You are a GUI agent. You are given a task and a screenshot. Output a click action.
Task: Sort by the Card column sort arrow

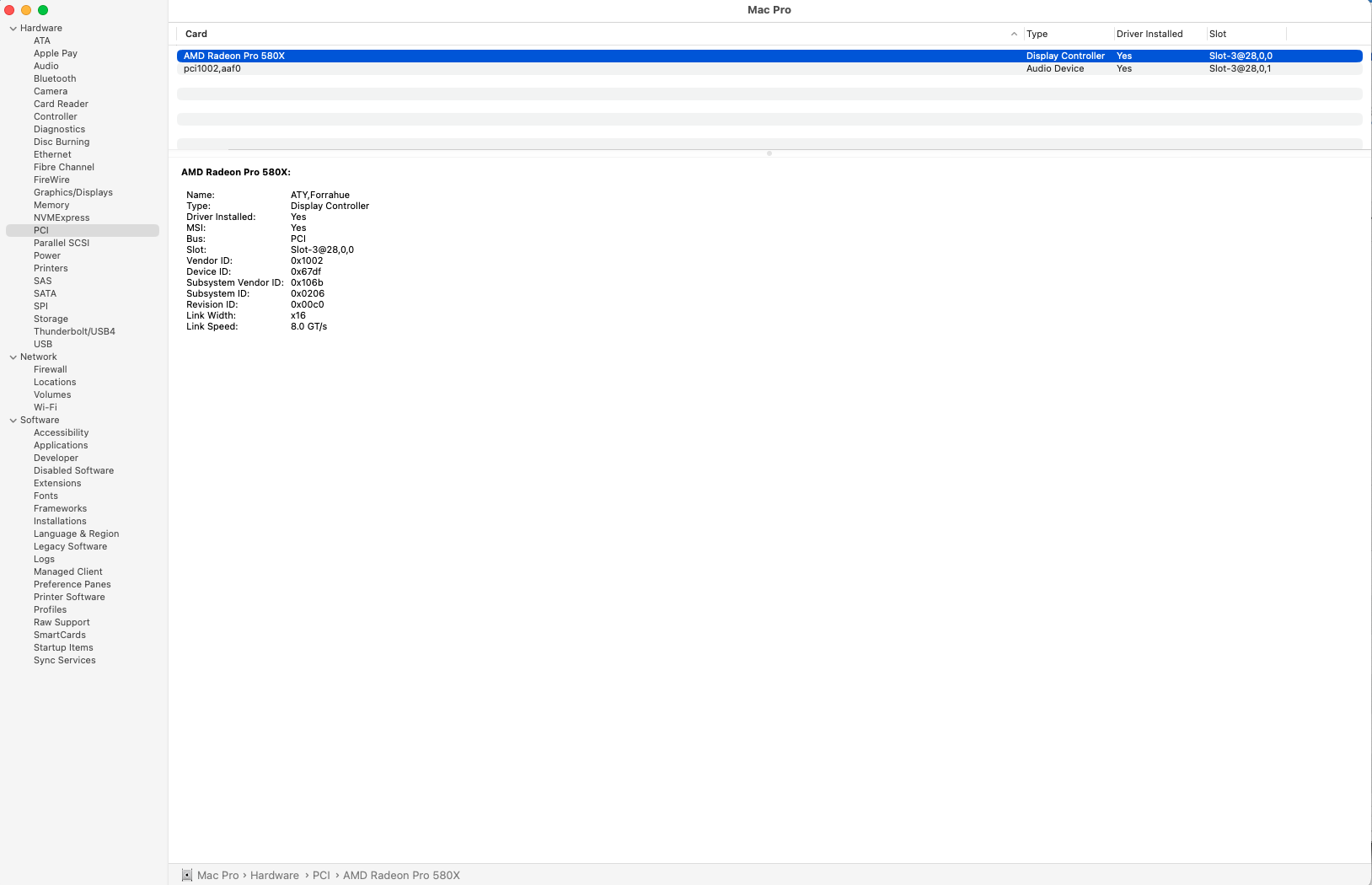point(1014,35)
